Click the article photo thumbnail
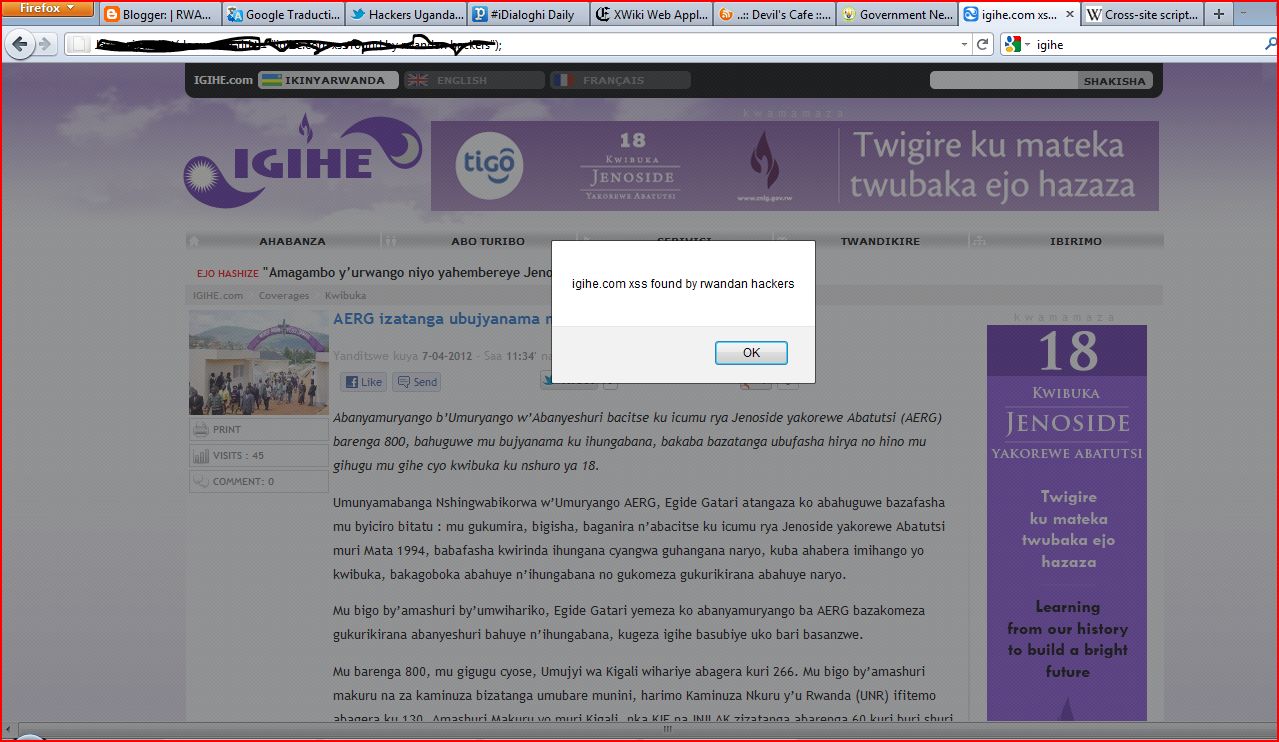Image resolution: width=1279 pixels, height=742 pixels. [x=259, y=362]
